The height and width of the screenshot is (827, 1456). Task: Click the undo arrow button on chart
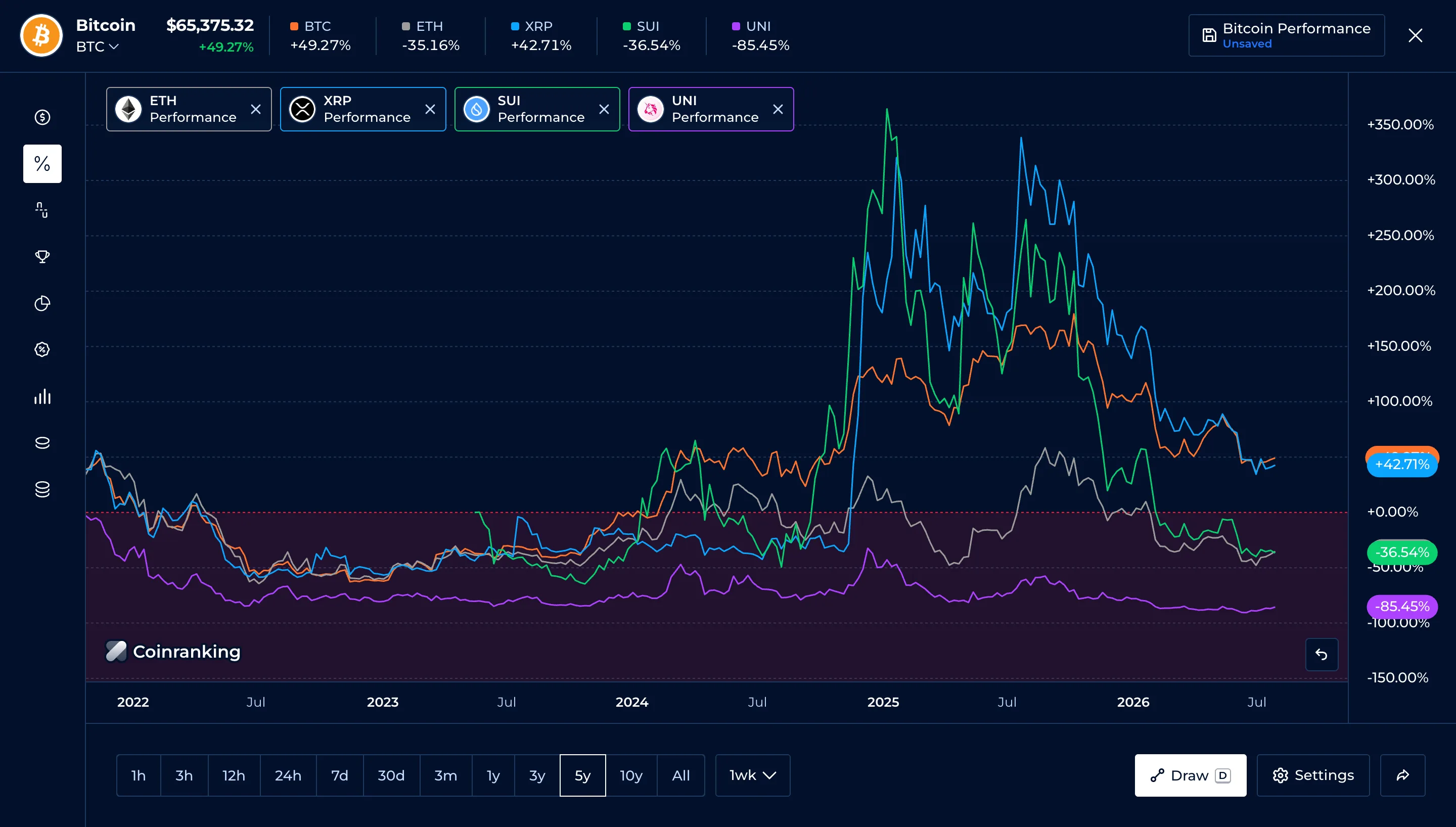pyautogui.click(x=1322, y=654)
